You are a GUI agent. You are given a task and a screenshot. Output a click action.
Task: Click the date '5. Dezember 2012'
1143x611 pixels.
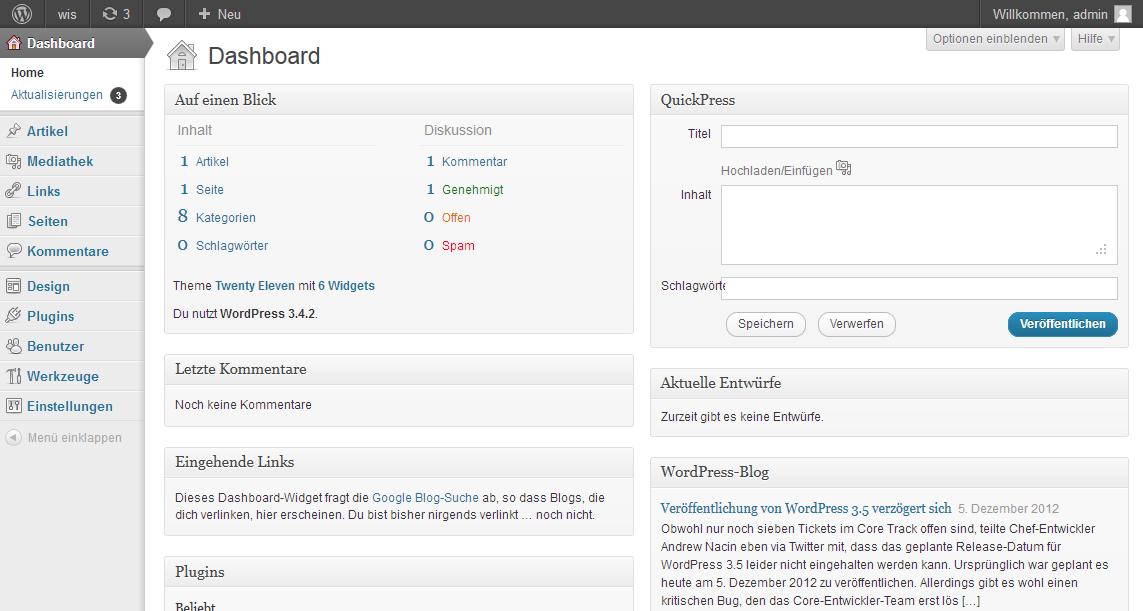point(1008,509)
